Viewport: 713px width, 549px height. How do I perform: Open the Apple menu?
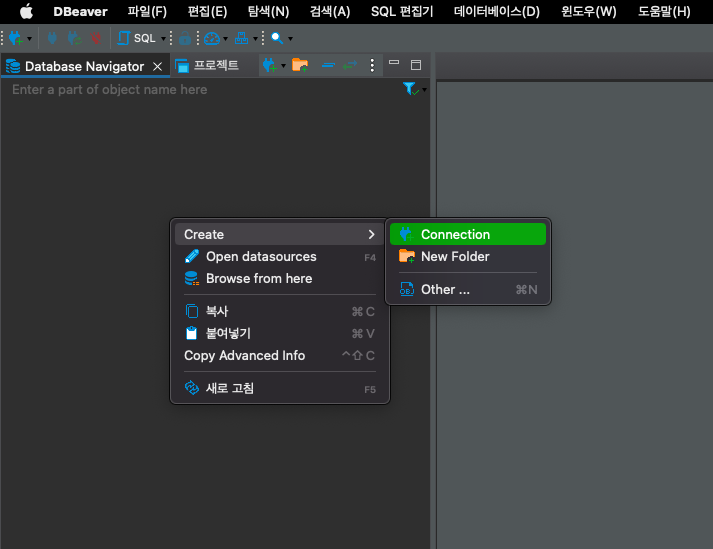[26, 11]
